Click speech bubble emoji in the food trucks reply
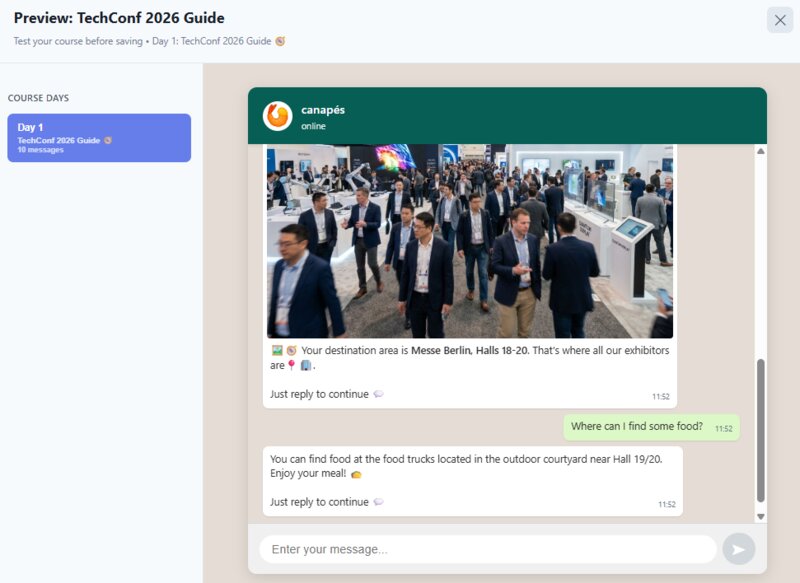800x583 pixels. 378,502
